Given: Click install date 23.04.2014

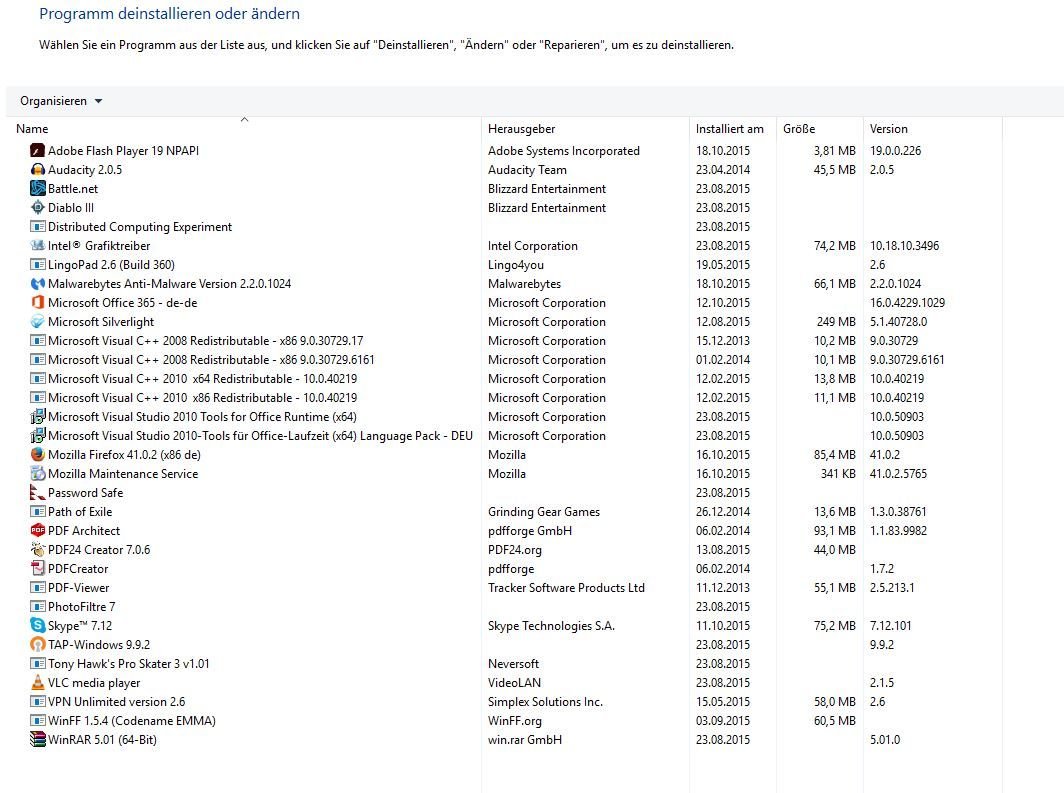Looking at the screenshot, I should [723, 170].
